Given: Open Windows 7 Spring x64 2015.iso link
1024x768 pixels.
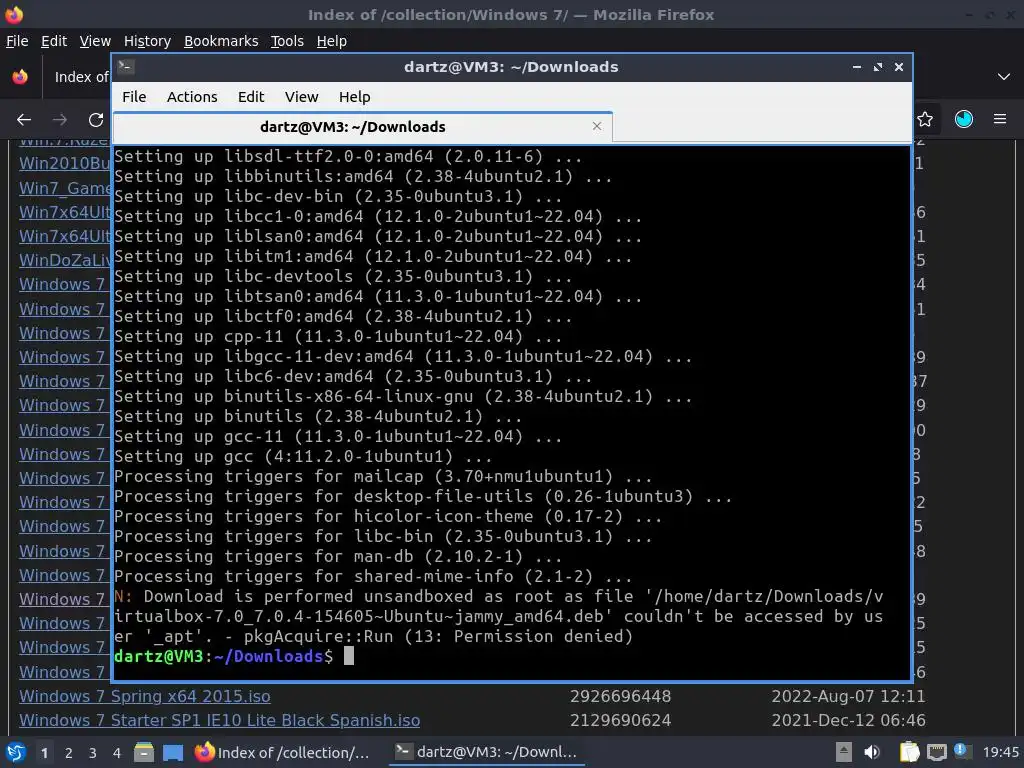Looking at the screenshot, I should (144, 696).
